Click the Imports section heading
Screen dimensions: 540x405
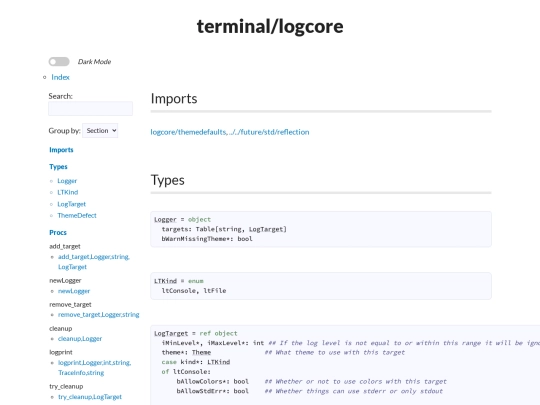click(x=174, y=98)
